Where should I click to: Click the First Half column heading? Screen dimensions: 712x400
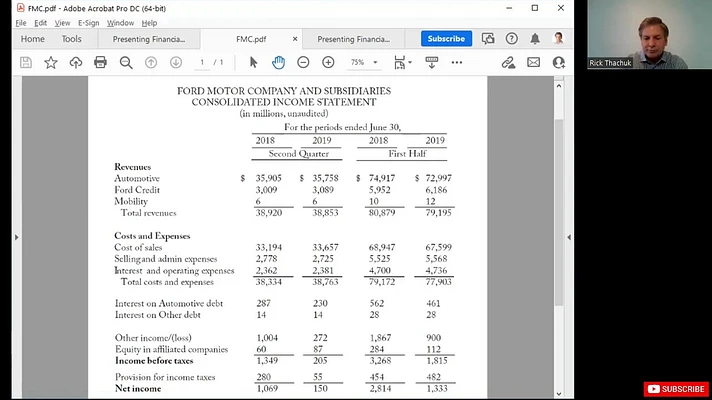(x=407, y=154)
